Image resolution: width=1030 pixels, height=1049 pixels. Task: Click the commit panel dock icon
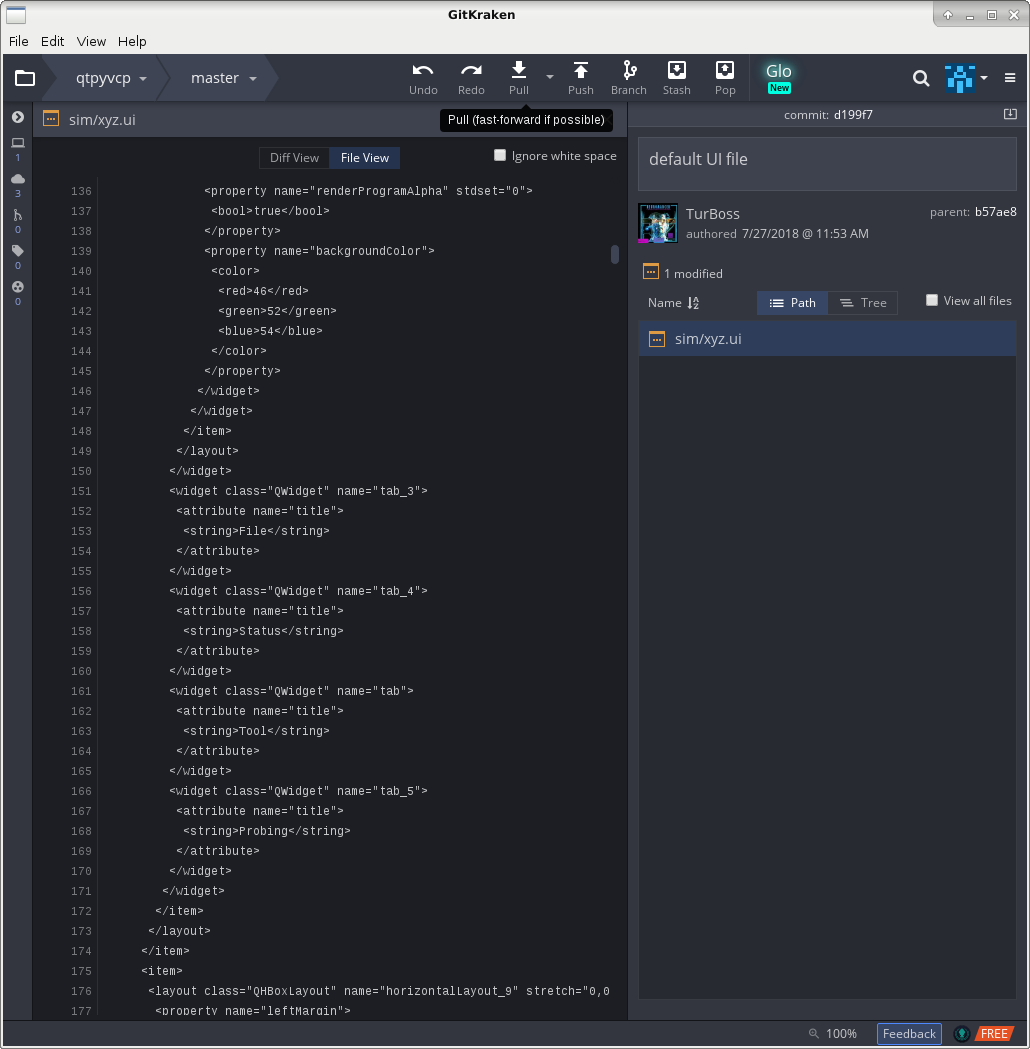(x=1010, y=114)
